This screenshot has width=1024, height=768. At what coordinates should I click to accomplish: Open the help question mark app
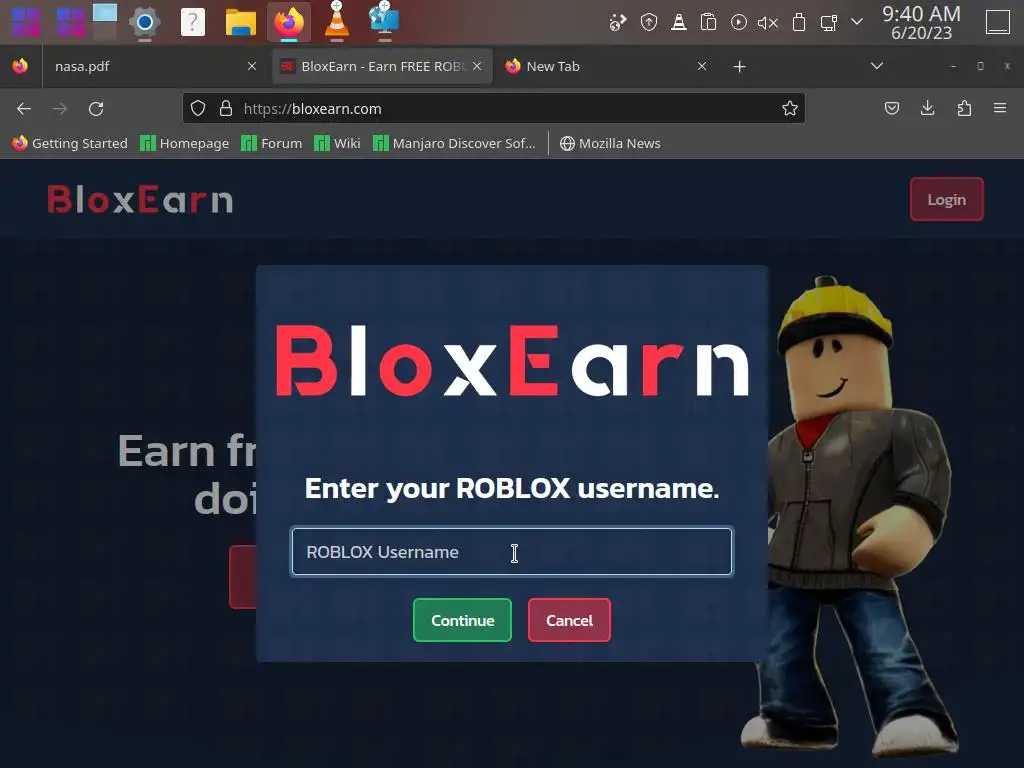click(x=193, y=22)
